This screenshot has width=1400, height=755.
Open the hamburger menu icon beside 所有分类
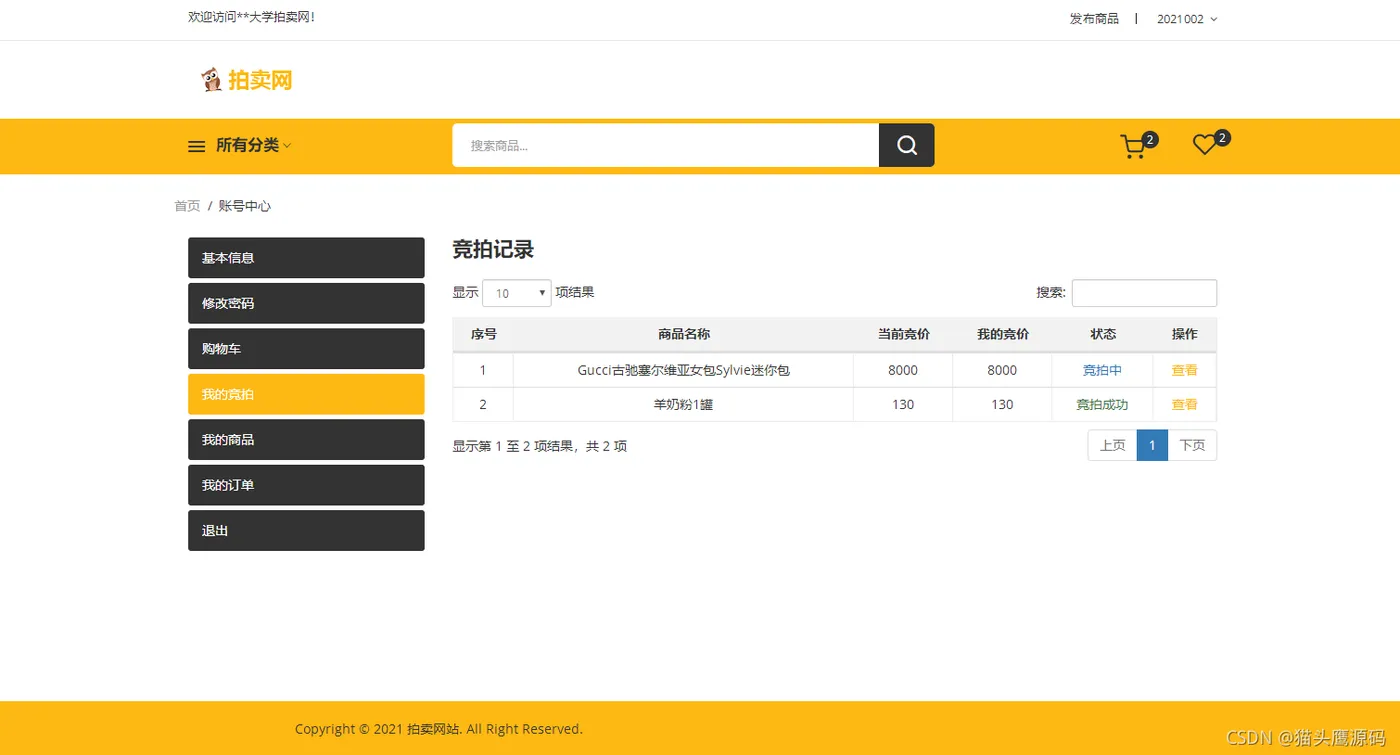pyautogui.click(x=197, y=146)
